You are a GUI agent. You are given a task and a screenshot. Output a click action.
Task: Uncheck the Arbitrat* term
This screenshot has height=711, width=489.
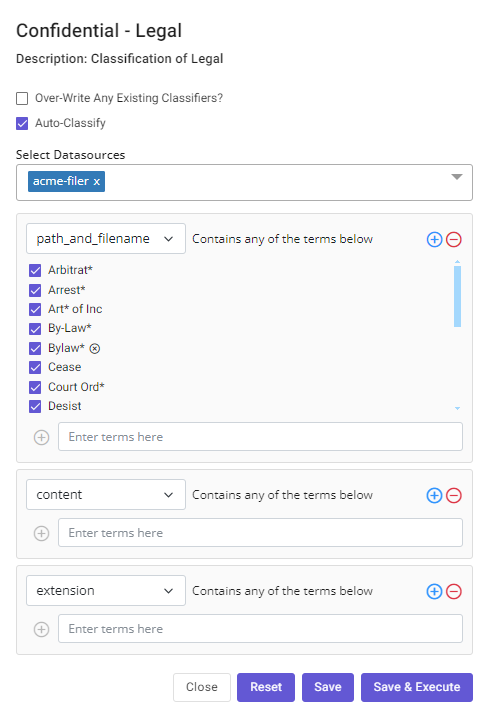(x=35, y=270)
